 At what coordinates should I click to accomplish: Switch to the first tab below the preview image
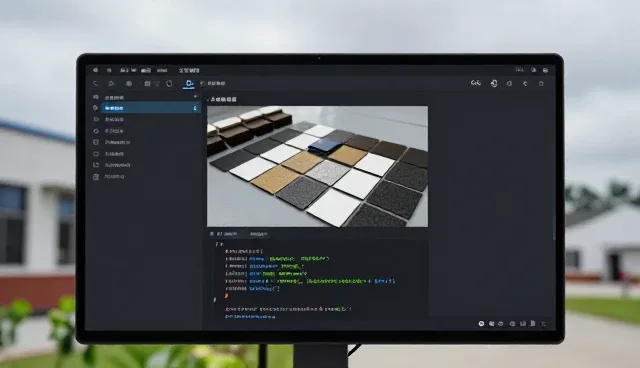[x=224, y=234]
